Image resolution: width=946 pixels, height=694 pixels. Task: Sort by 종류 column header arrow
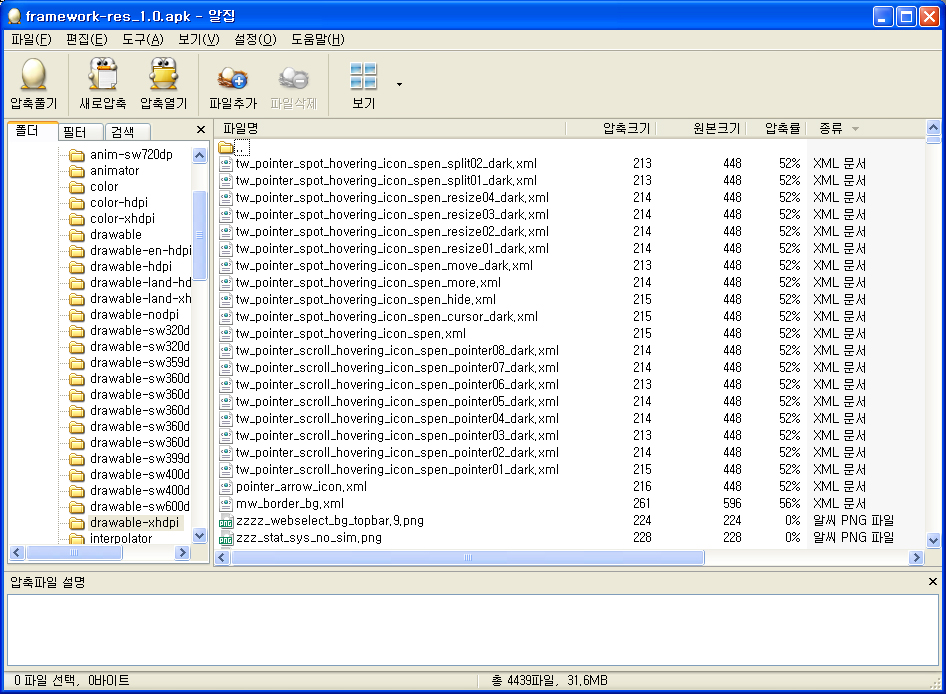(855, 129)
